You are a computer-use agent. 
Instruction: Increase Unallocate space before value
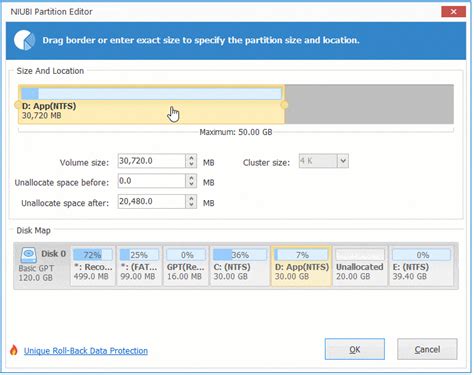(x=191, y=178)
